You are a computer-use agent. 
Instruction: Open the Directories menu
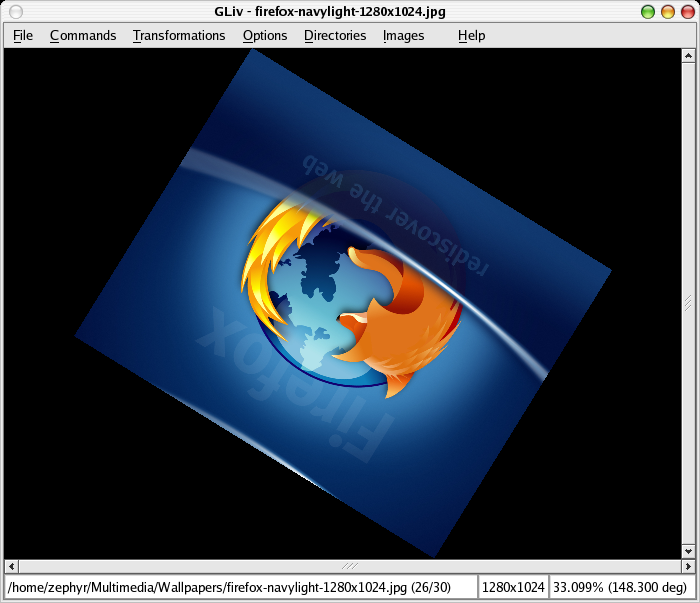tap(335, 35)
